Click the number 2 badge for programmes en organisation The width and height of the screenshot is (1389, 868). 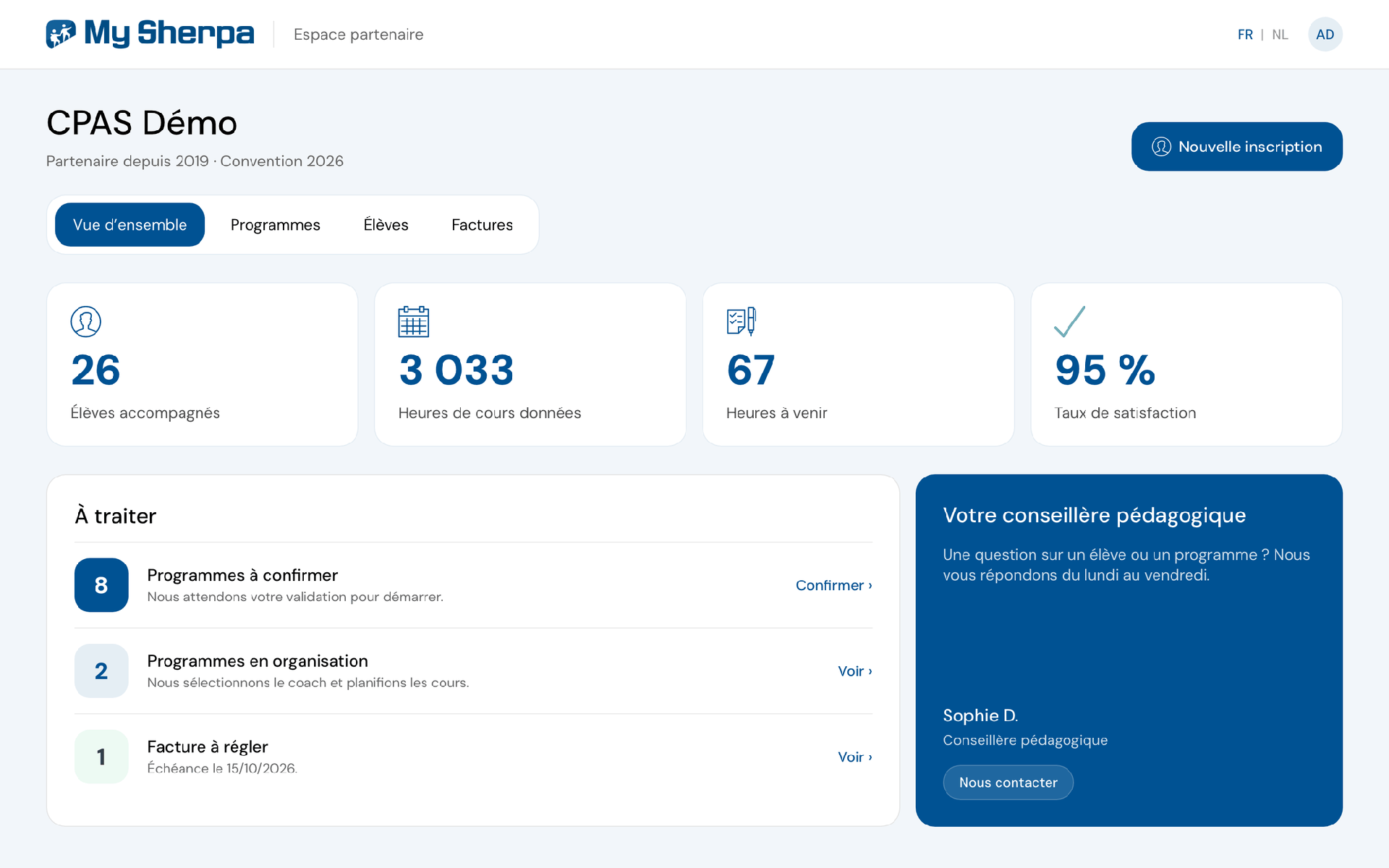pyautogui.click(x=101, y=671)
